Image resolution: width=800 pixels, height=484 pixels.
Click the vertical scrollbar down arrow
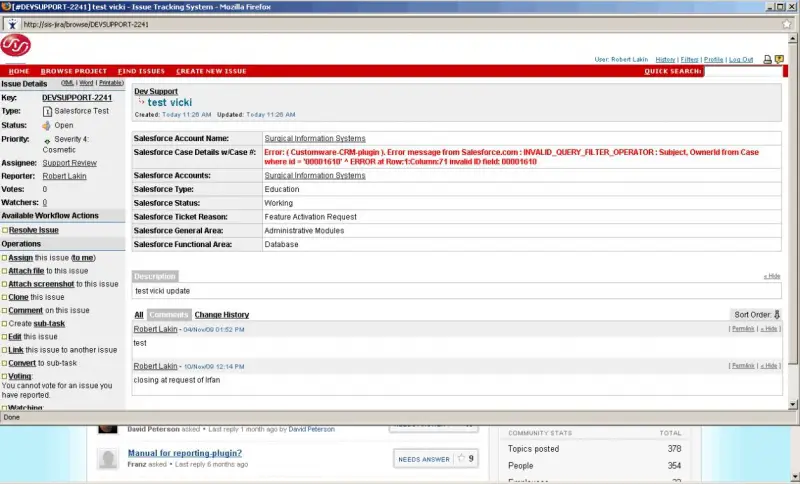coord(792,405)
